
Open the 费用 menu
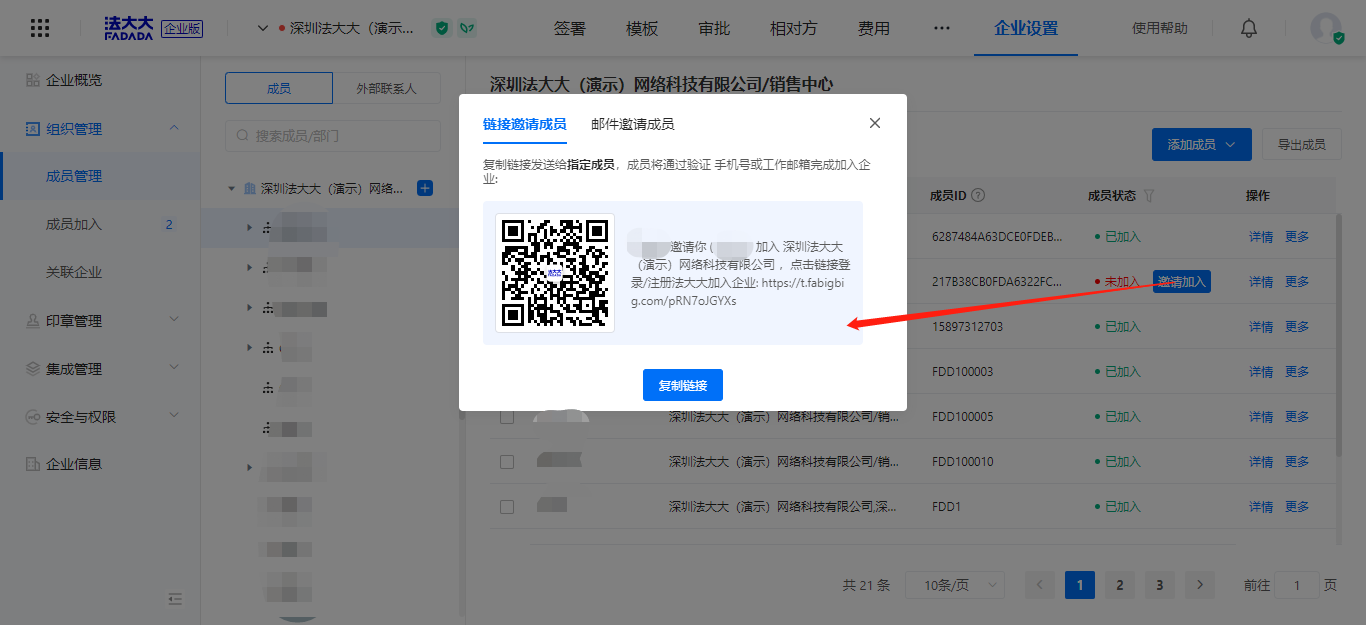tap(873, 28)
